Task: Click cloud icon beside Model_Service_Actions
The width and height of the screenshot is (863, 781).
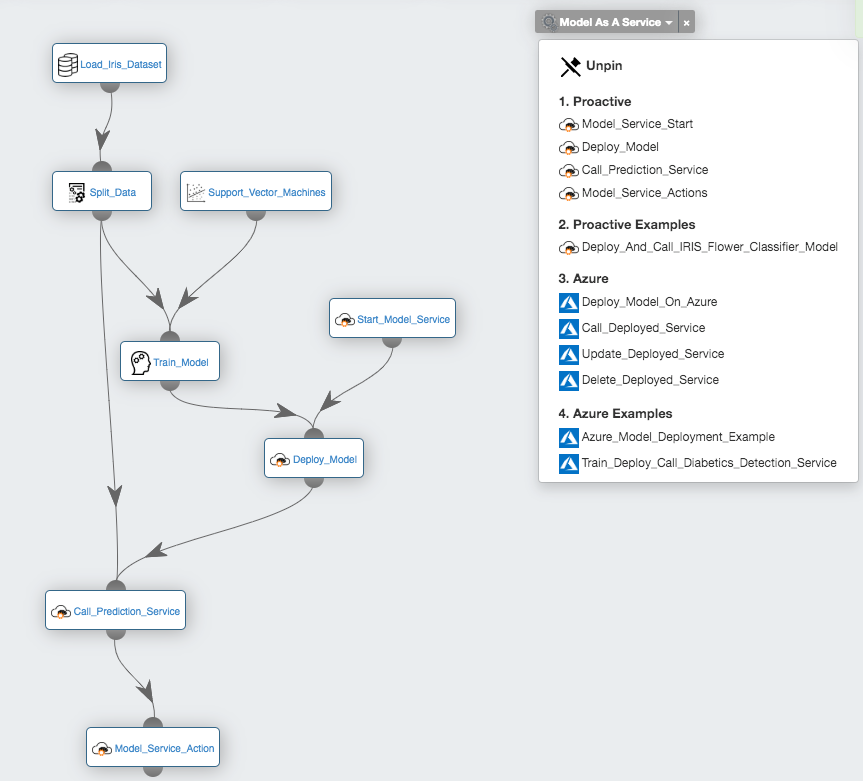Action: point(569,194)
